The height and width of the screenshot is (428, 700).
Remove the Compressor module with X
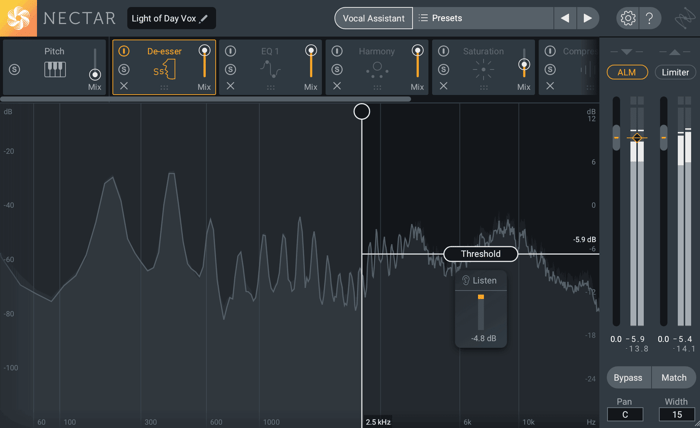click(x=550, y=86)
